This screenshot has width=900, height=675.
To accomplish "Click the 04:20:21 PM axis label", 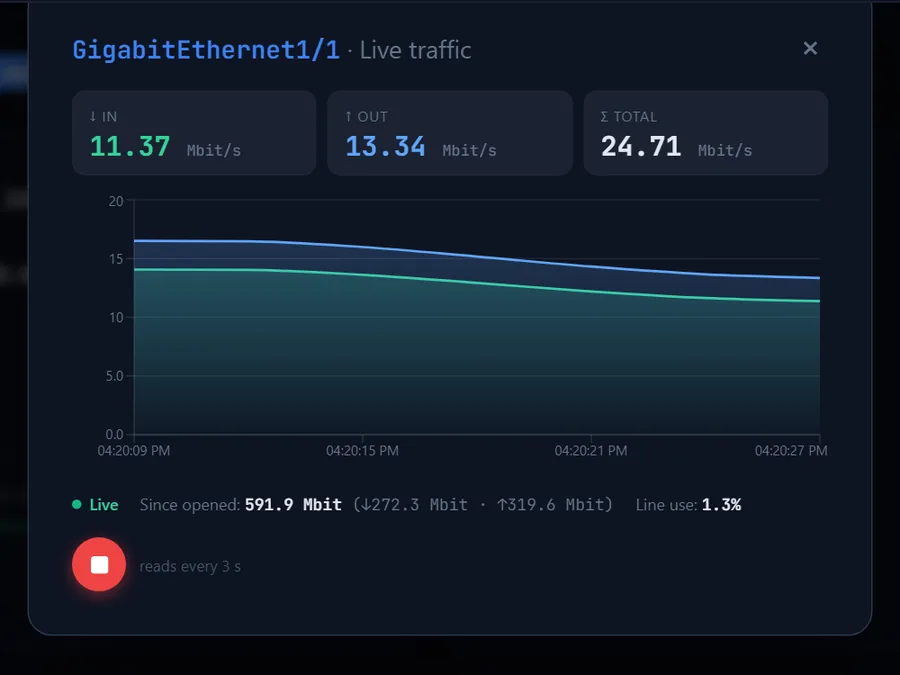I will click(591, 451).
